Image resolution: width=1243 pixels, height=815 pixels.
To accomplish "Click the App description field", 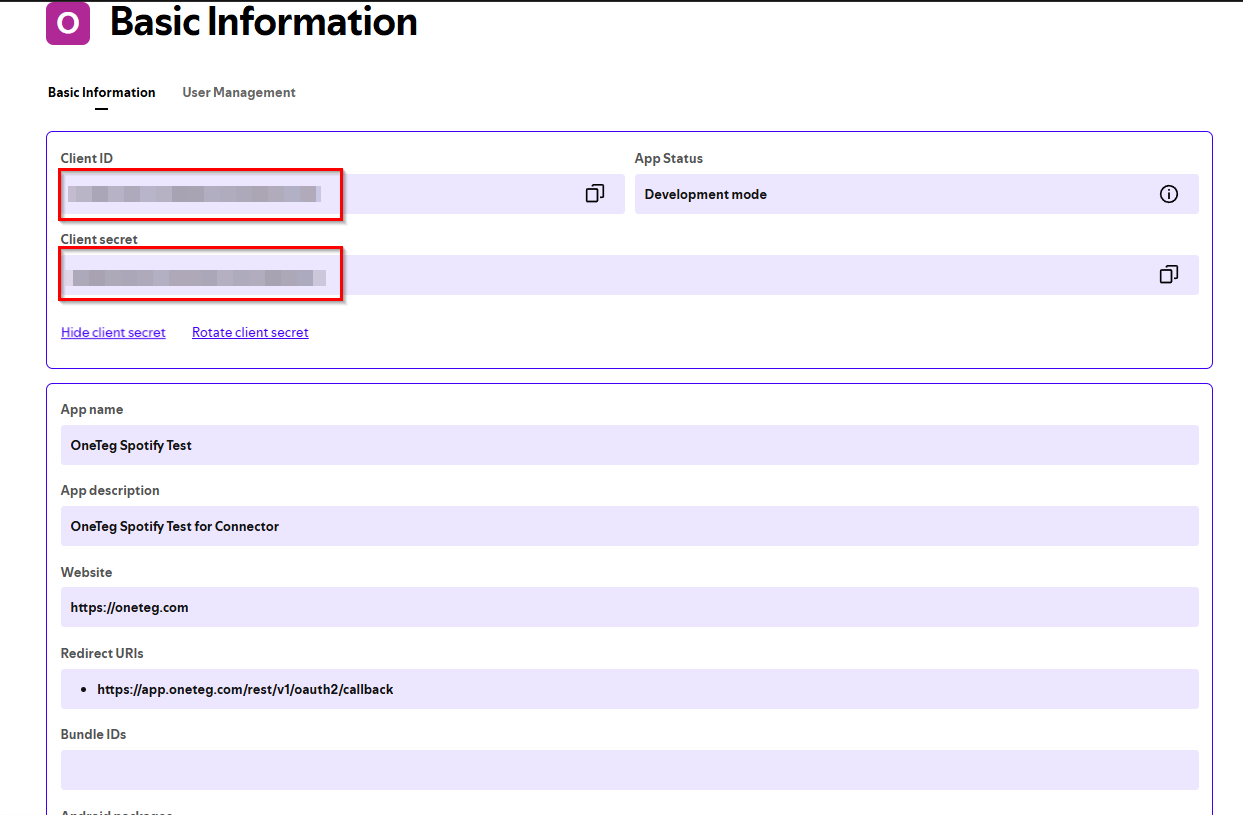I will point(629,526).
